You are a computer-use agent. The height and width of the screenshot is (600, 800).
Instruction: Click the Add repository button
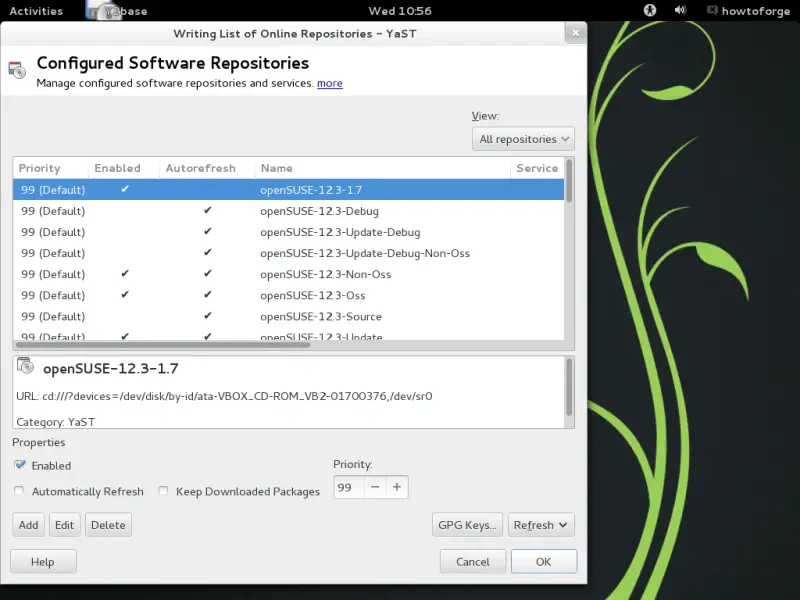(x=29, y=525)
